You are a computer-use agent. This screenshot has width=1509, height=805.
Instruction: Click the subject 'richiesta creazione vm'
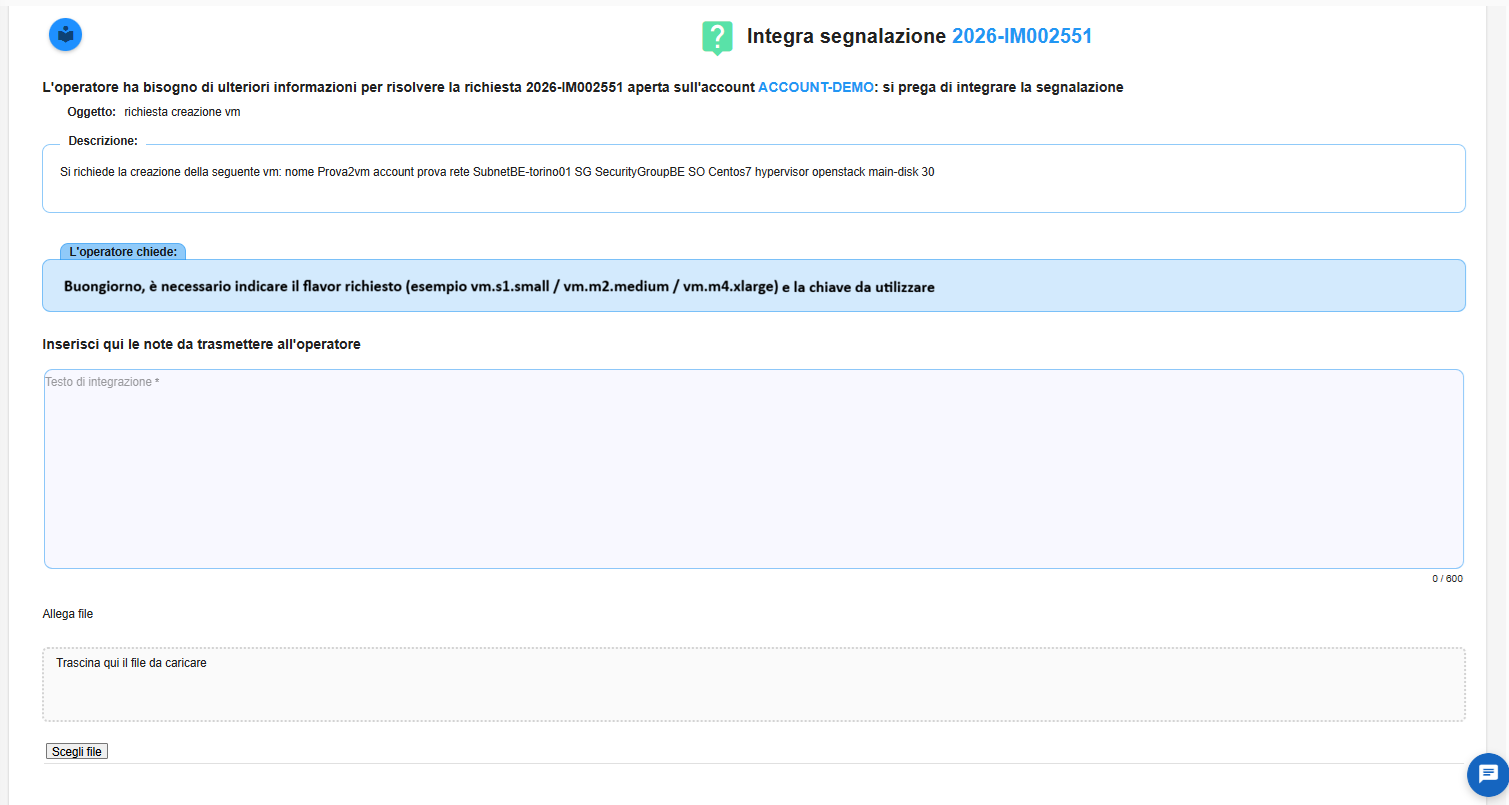coord(182,112)
